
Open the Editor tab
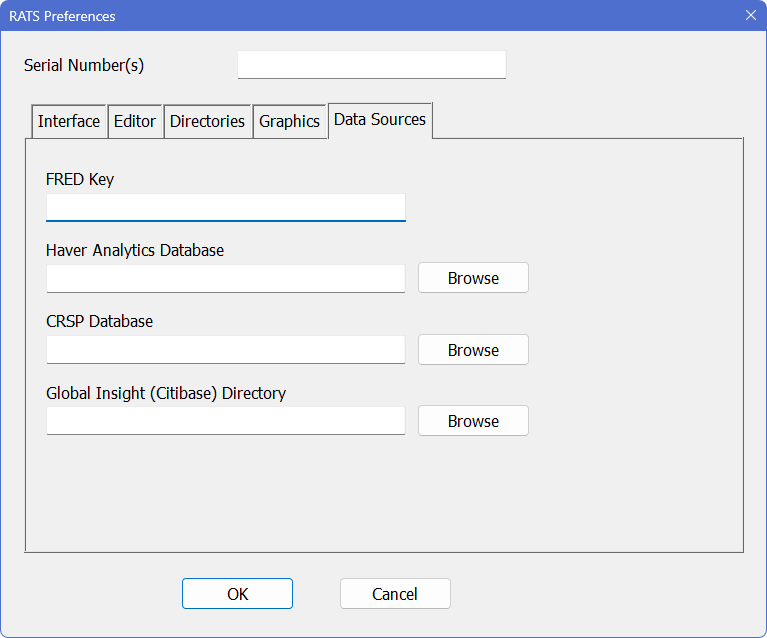135,121
